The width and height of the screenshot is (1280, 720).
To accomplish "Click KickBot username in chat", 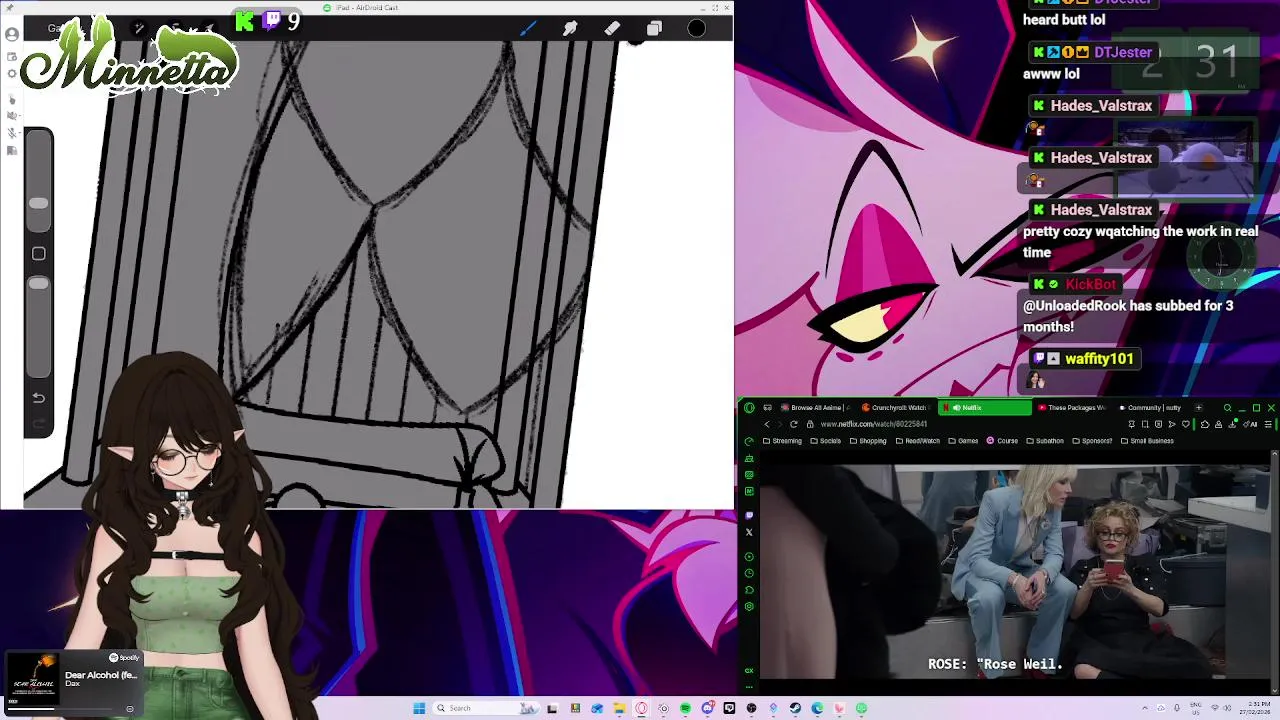I will [x=1090, y=284].
